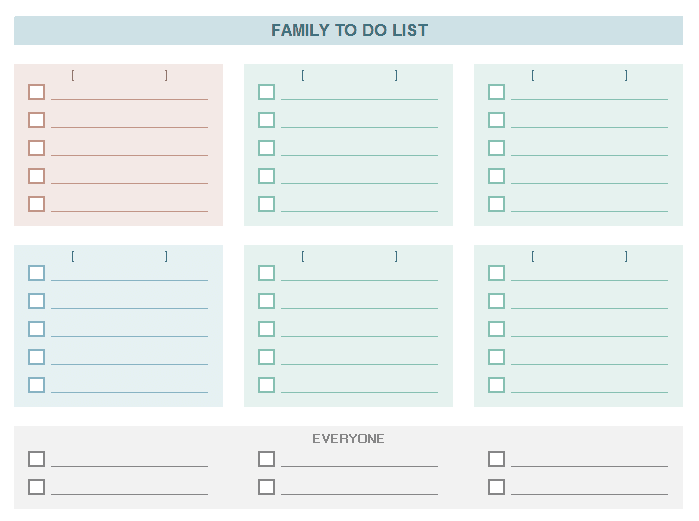The image size is (699, 521).
Task: Check the third checkbox in the blue panel
Action: point(37,329)
